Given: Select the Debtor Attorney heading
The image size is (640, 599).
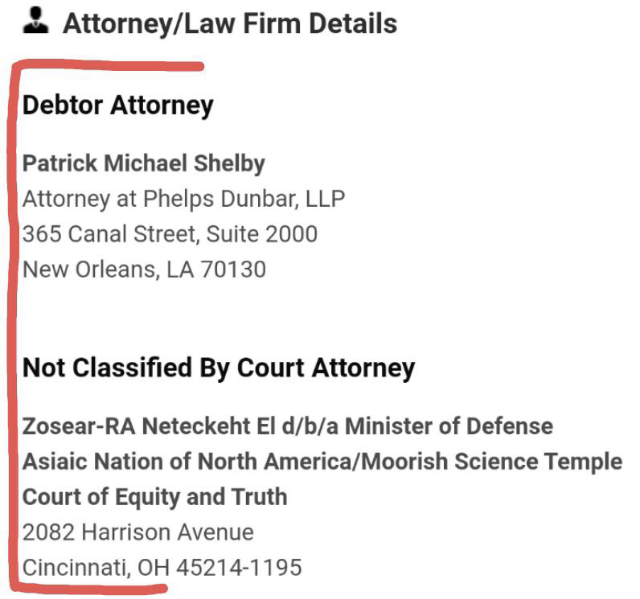Looking at the screenshot, I should tap(118, 106).
